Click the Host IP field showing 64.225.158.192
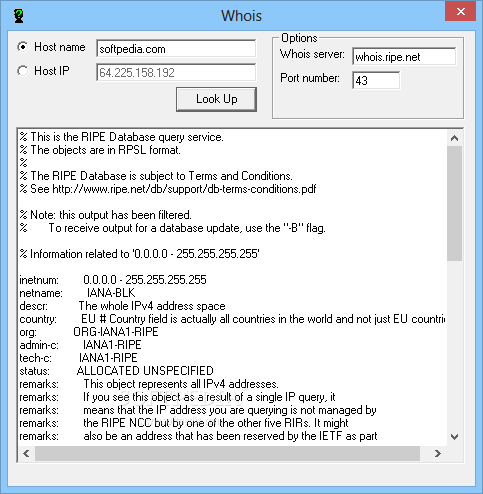483x494 pixels. click(176, 72)
